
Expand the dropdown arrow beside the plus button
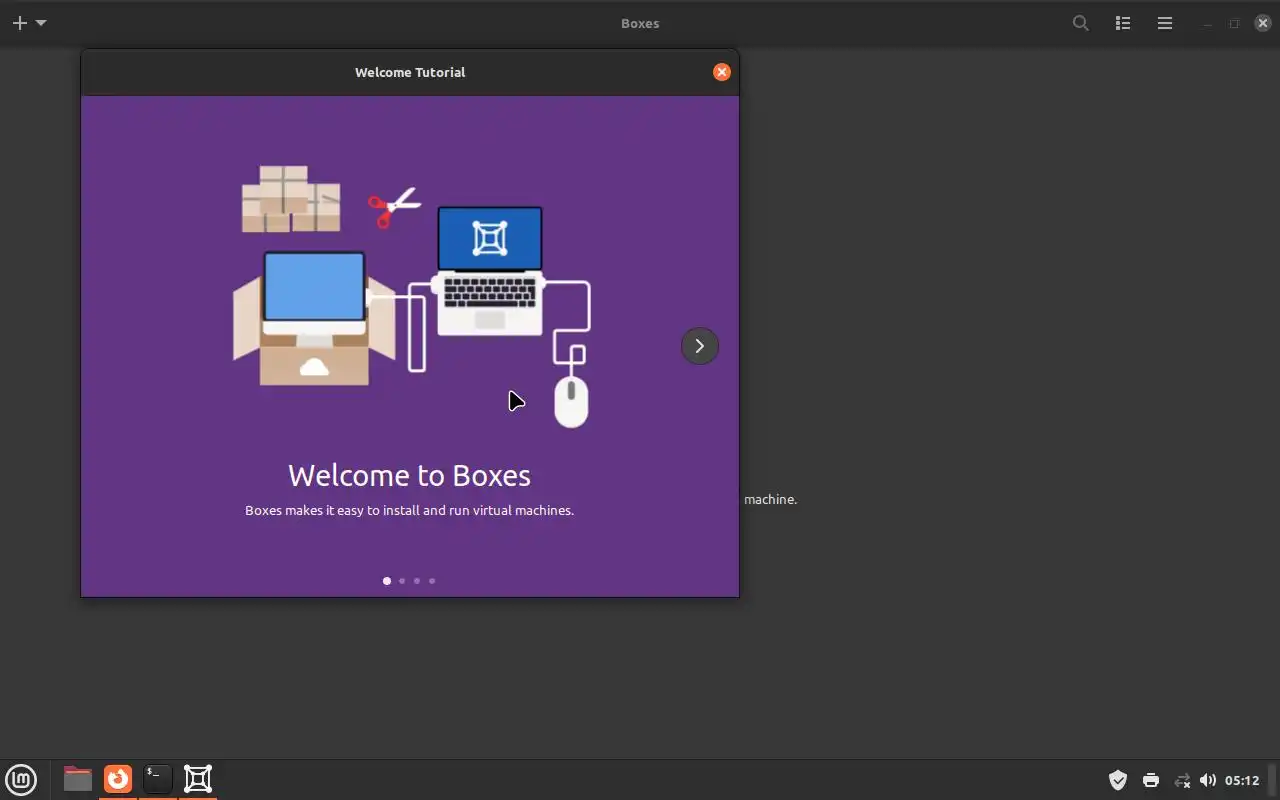point(41,23)
